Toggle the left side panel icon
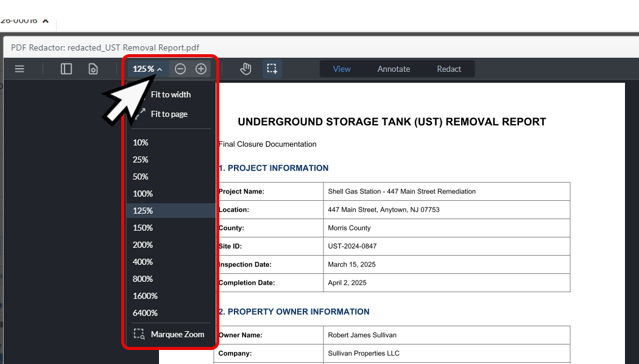This screenshot has width=639, height=364. click(66, 69)
